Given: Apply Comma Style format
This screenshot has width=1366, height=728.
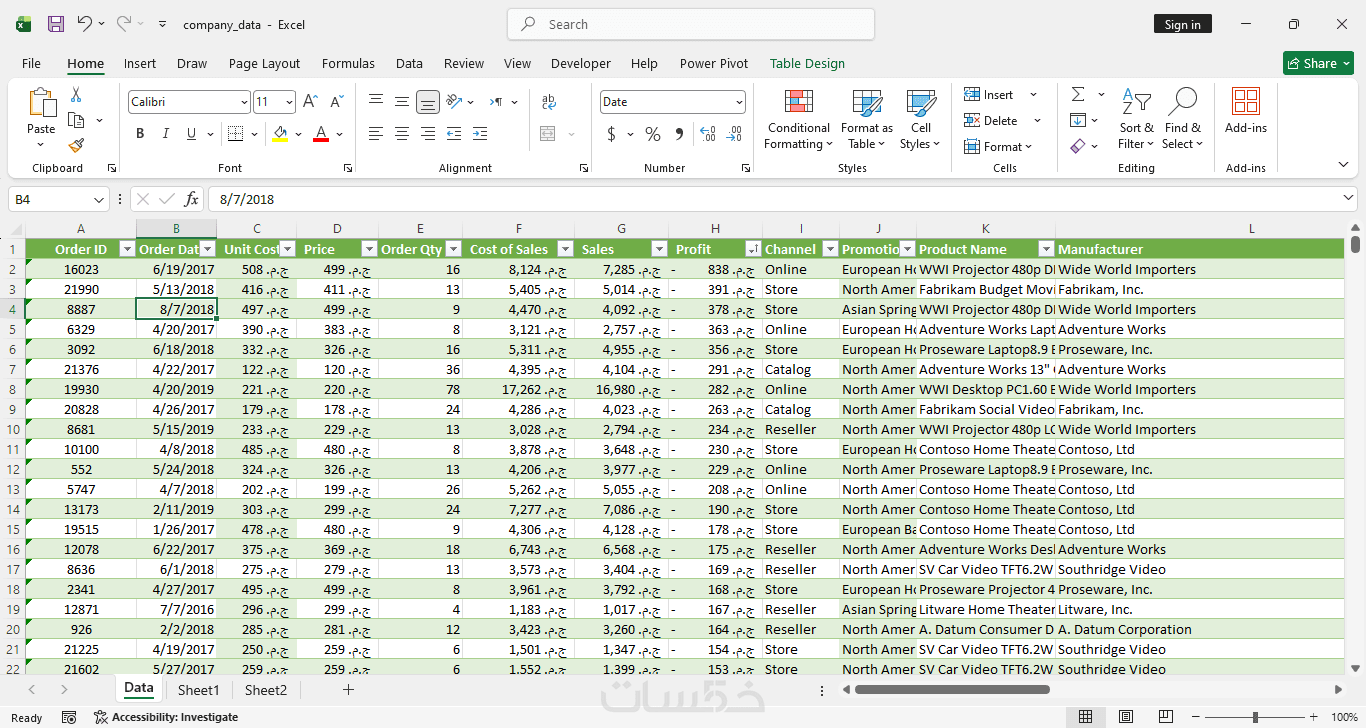Looking at the screenshot, I should click(x=679, y=134).
